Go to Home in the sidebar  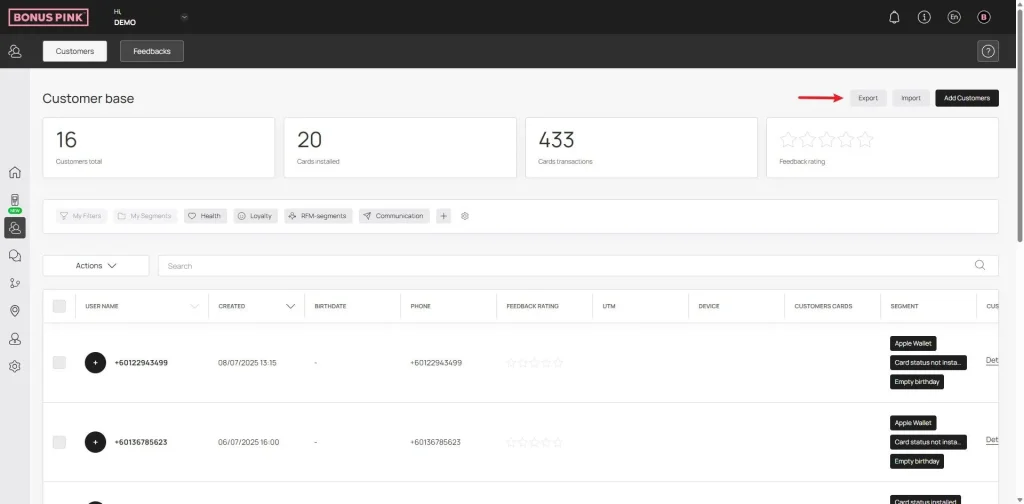(15, 172)
